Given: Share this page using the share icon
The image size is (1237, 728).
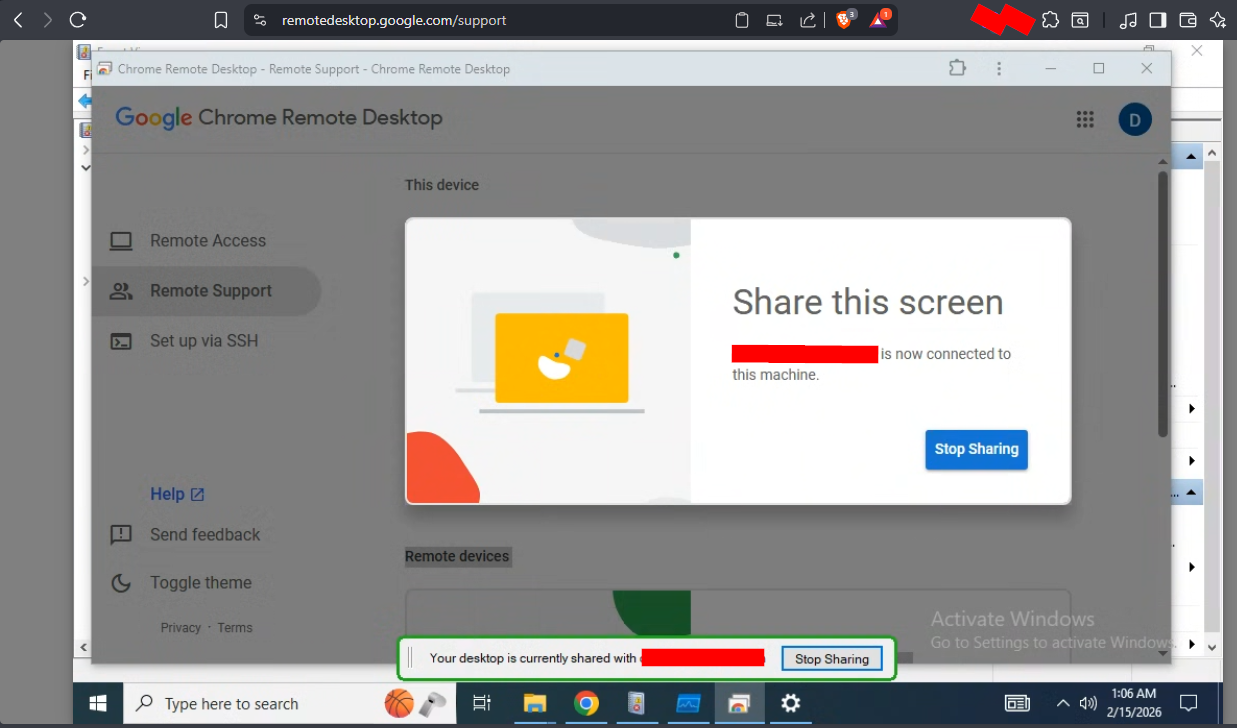Looking at the screenshot, I should click(807, 20).
